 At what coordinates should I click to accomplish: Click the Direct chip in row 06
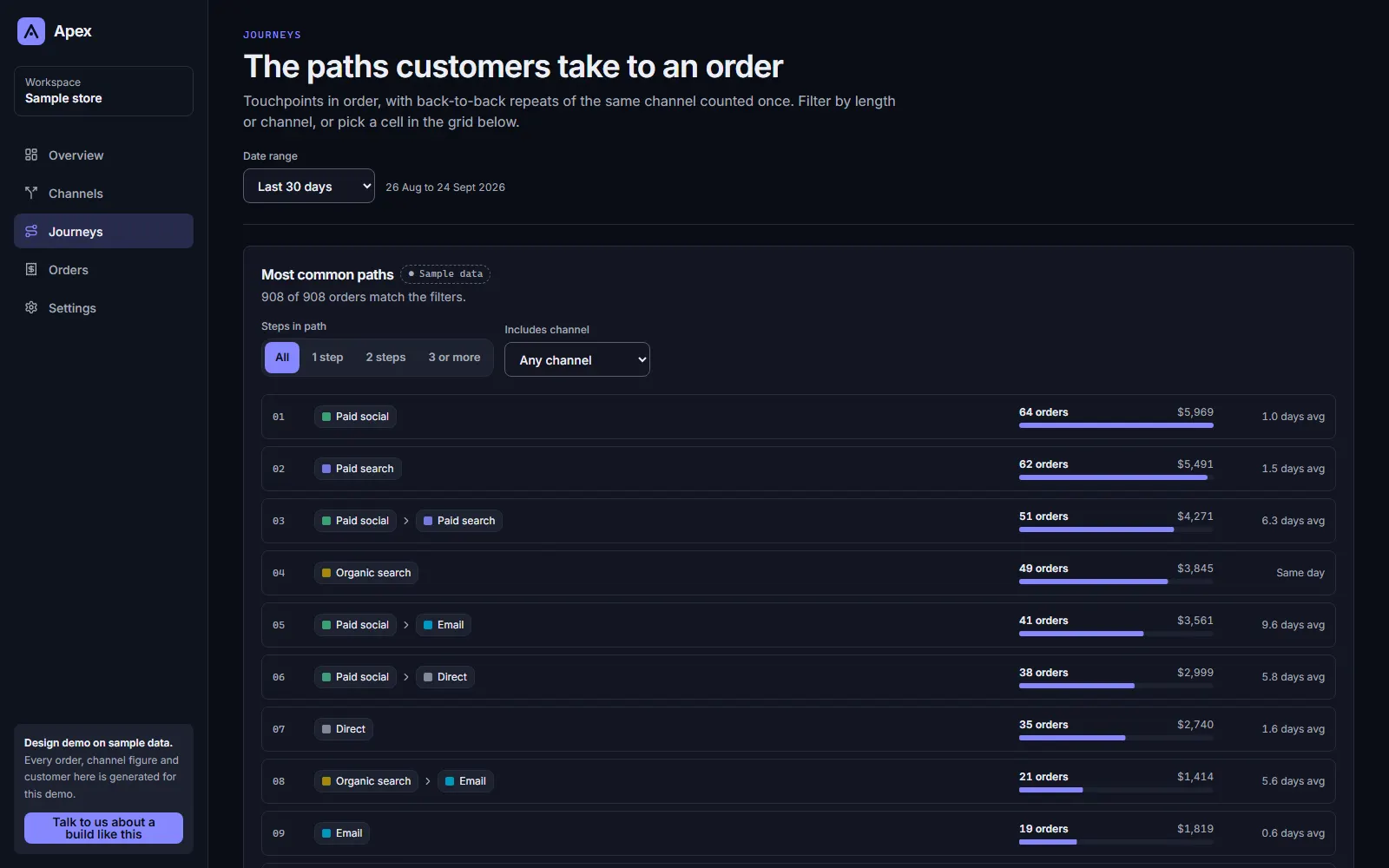tap(444, 677)
